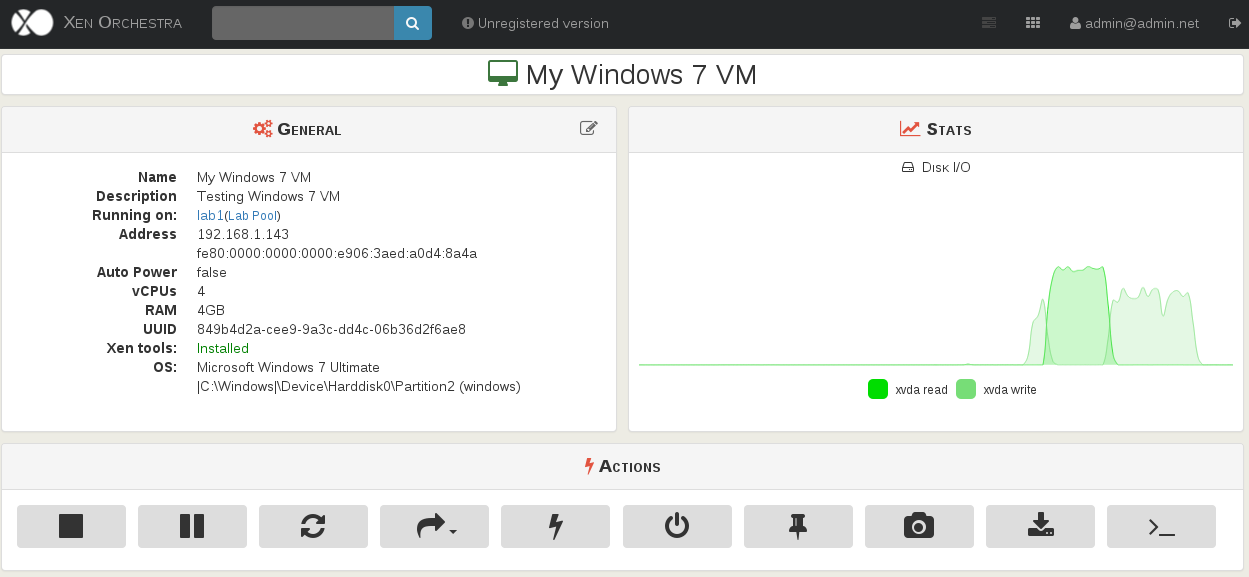The width and height of the screenshot is (1249, 577).
Task: Click the Actions lightning header icon
Action: 589,466
